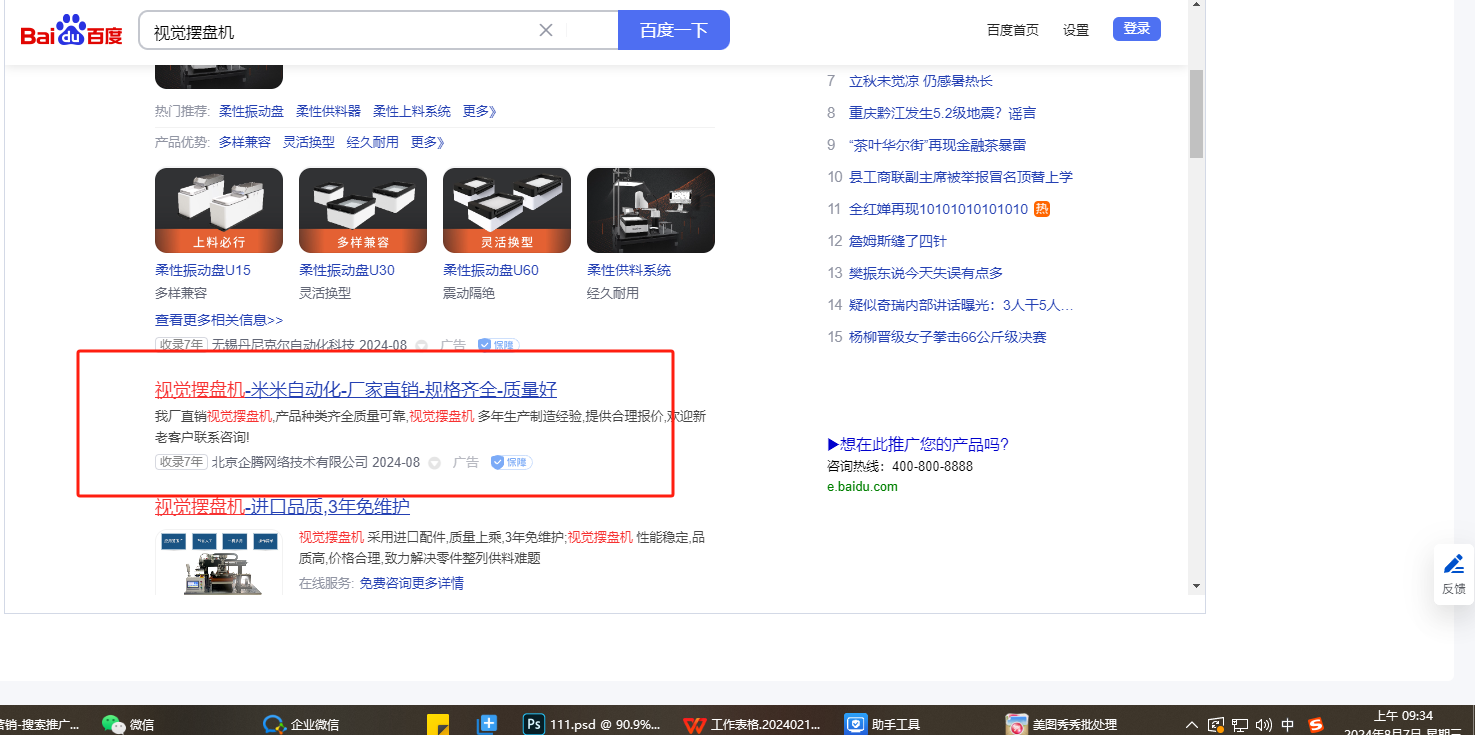This screenshot has width=1475, height=735.
Task: Click the 百度一下 search button
Action: click(674, 30)
